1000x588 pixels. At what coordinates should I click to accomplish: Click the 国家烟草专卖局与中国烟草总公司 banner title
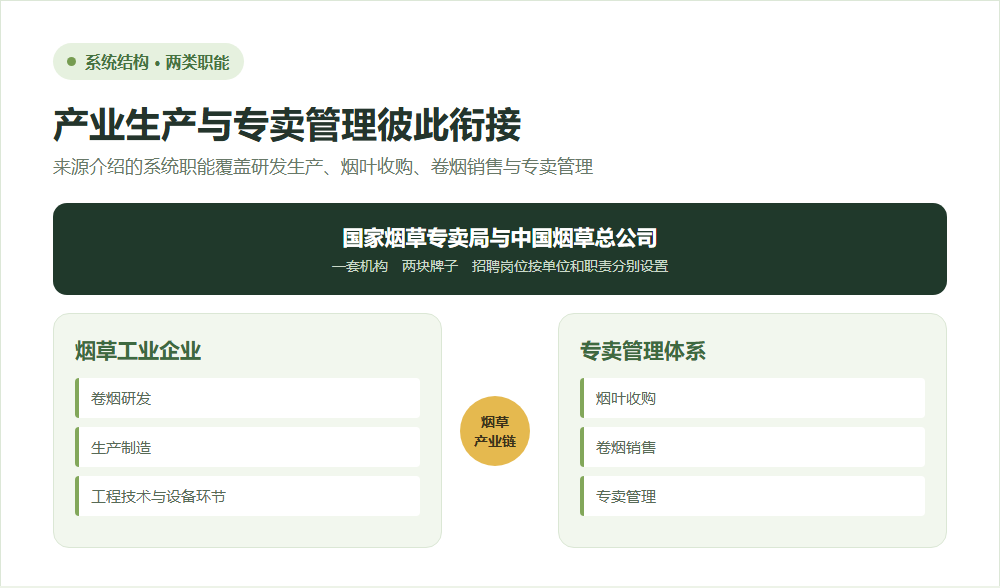point(499,238)
